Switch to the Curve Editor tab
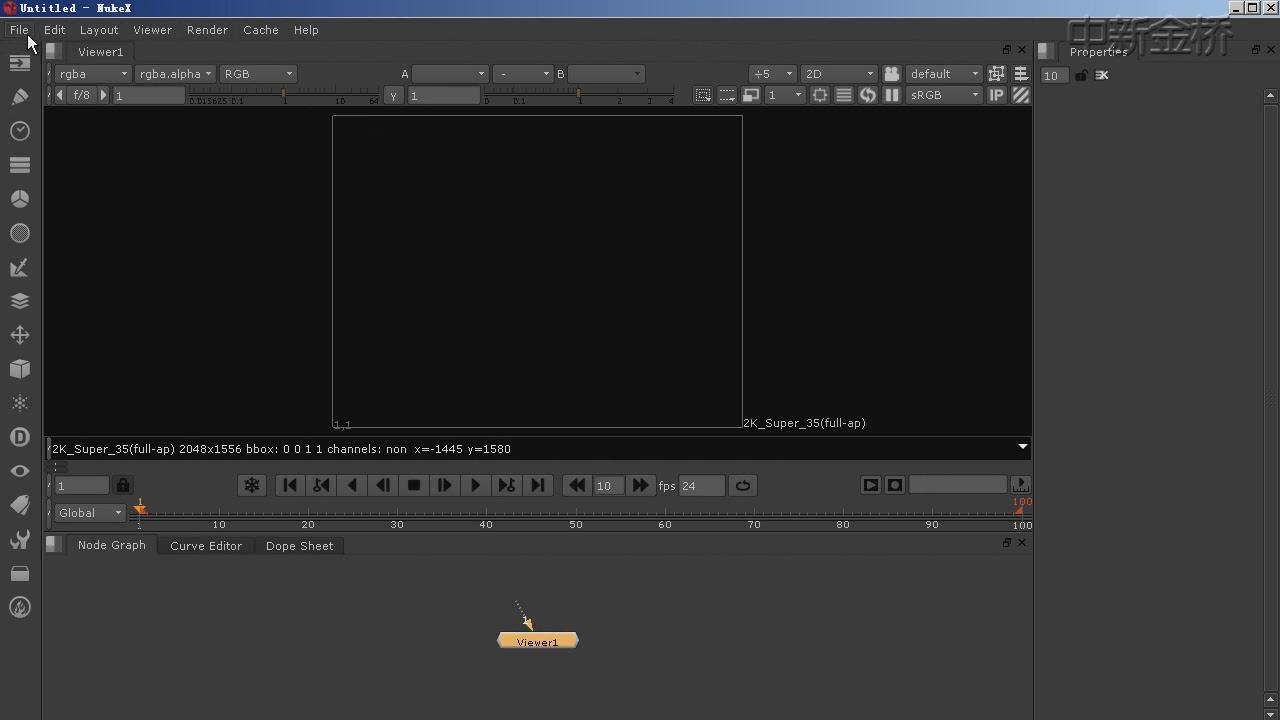The height and width of the screenshot is (720, 1280). pyautogui.click(x=206, y=546)
